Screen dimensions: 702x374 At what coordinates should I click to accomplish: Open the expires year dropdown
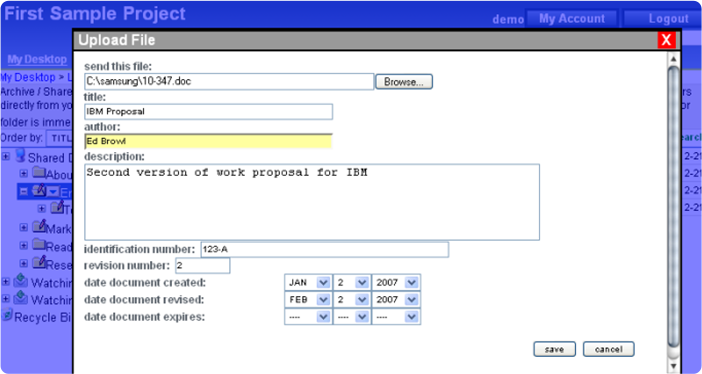411,317
